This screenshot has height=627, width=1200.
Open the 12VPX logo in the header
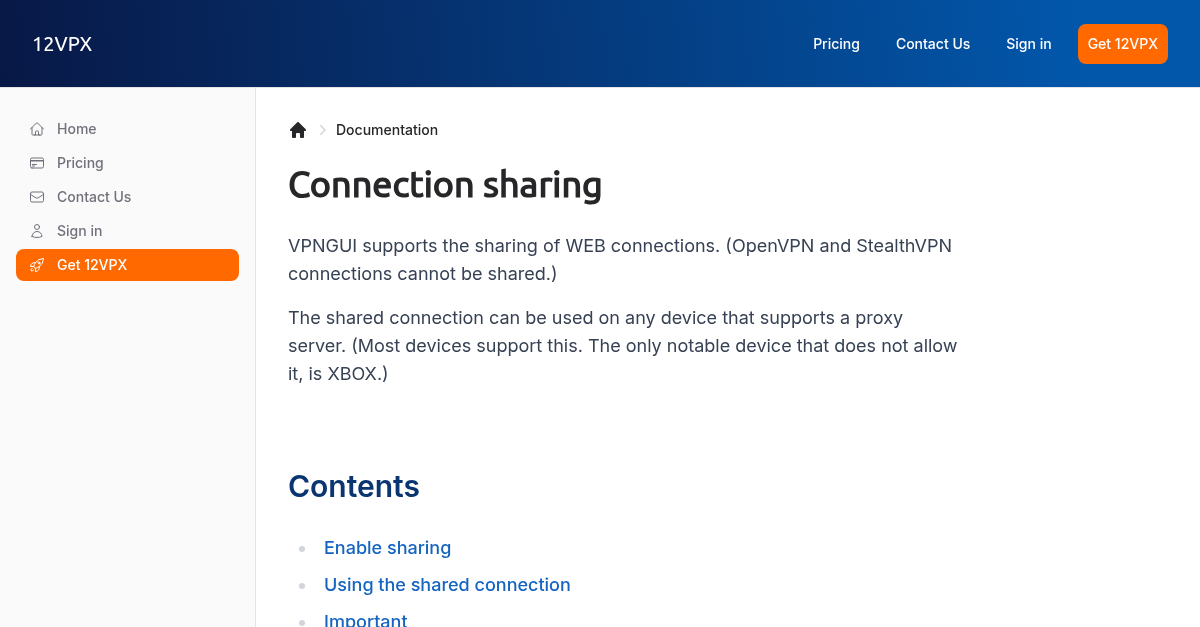point(62,44)
